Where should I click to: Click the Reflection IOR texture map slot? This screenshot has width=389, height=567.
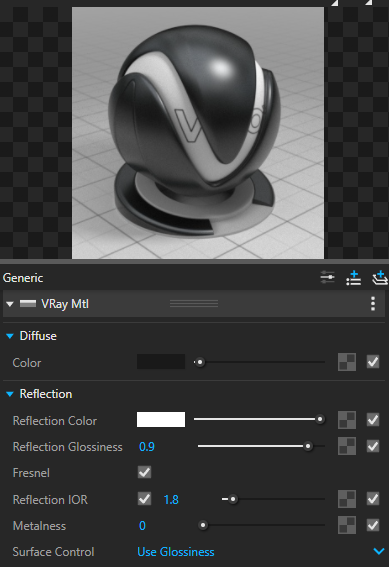[x=347, y=499]
